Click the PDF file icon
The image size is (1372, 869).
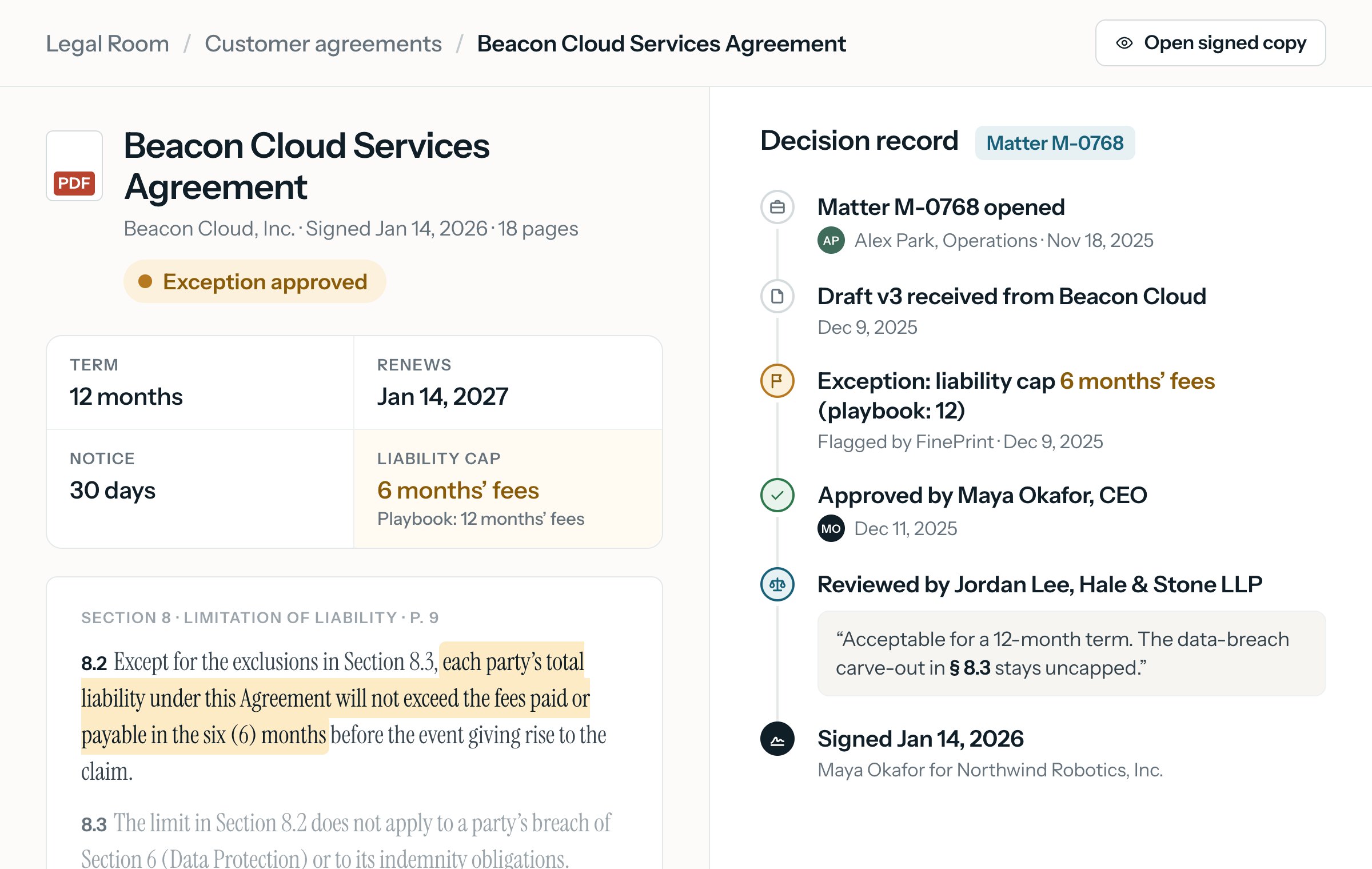click(74, 166)
